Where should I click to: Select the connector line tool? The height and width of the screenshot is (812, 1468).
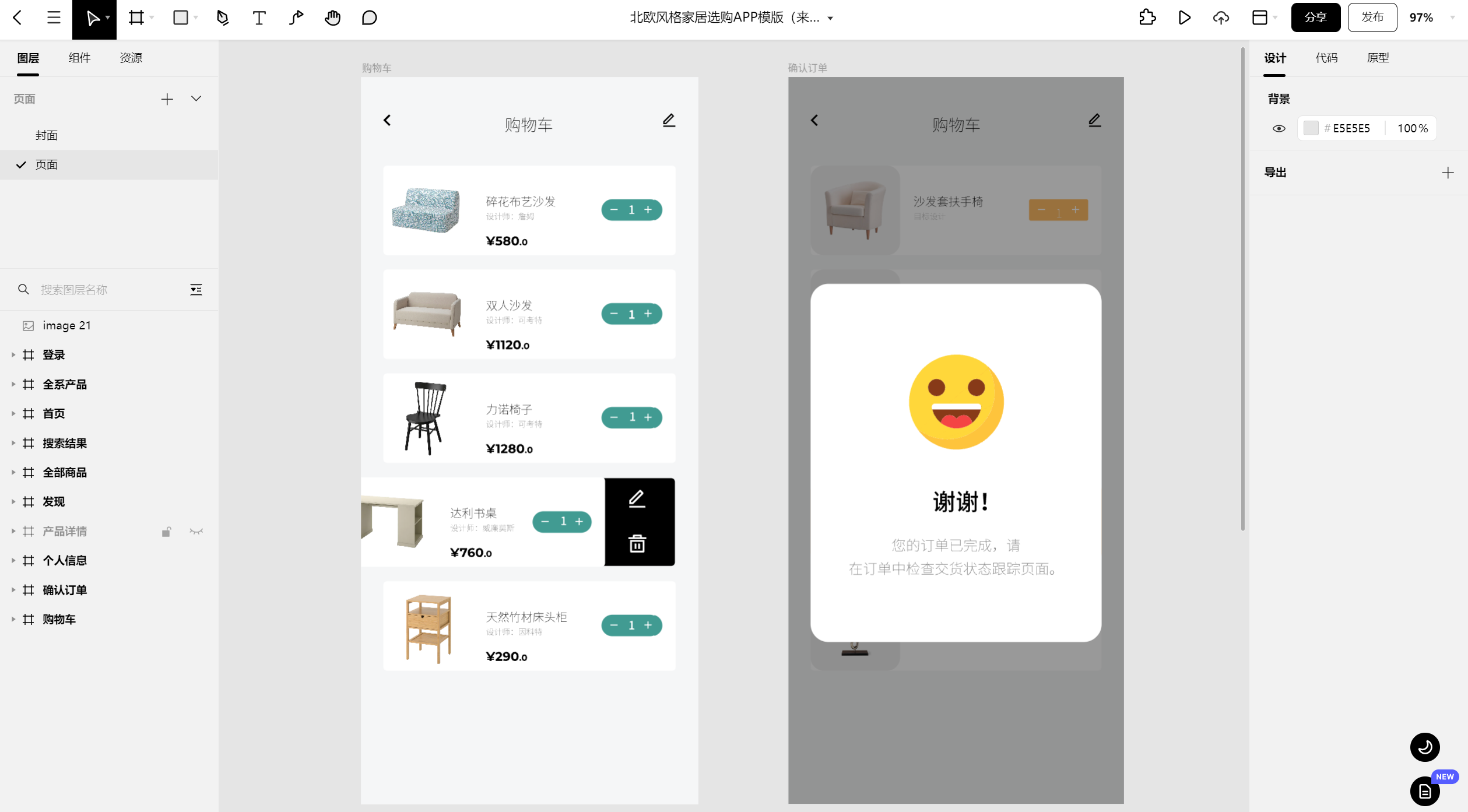click(296, 17)
